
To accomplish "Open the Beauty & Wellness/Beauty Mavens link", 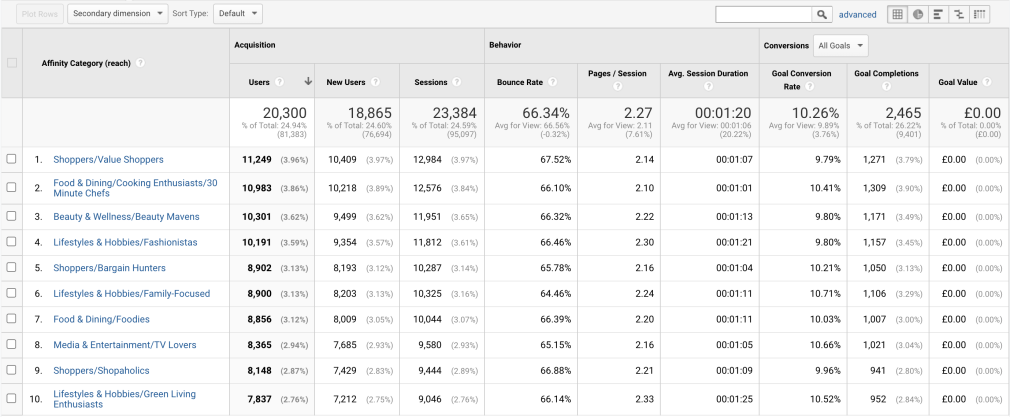I will 126,217.
